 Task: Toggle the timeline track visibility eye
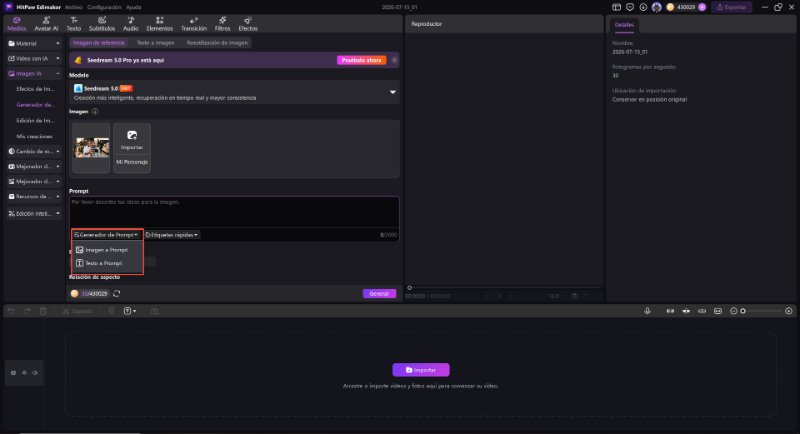tap(35, 373)
